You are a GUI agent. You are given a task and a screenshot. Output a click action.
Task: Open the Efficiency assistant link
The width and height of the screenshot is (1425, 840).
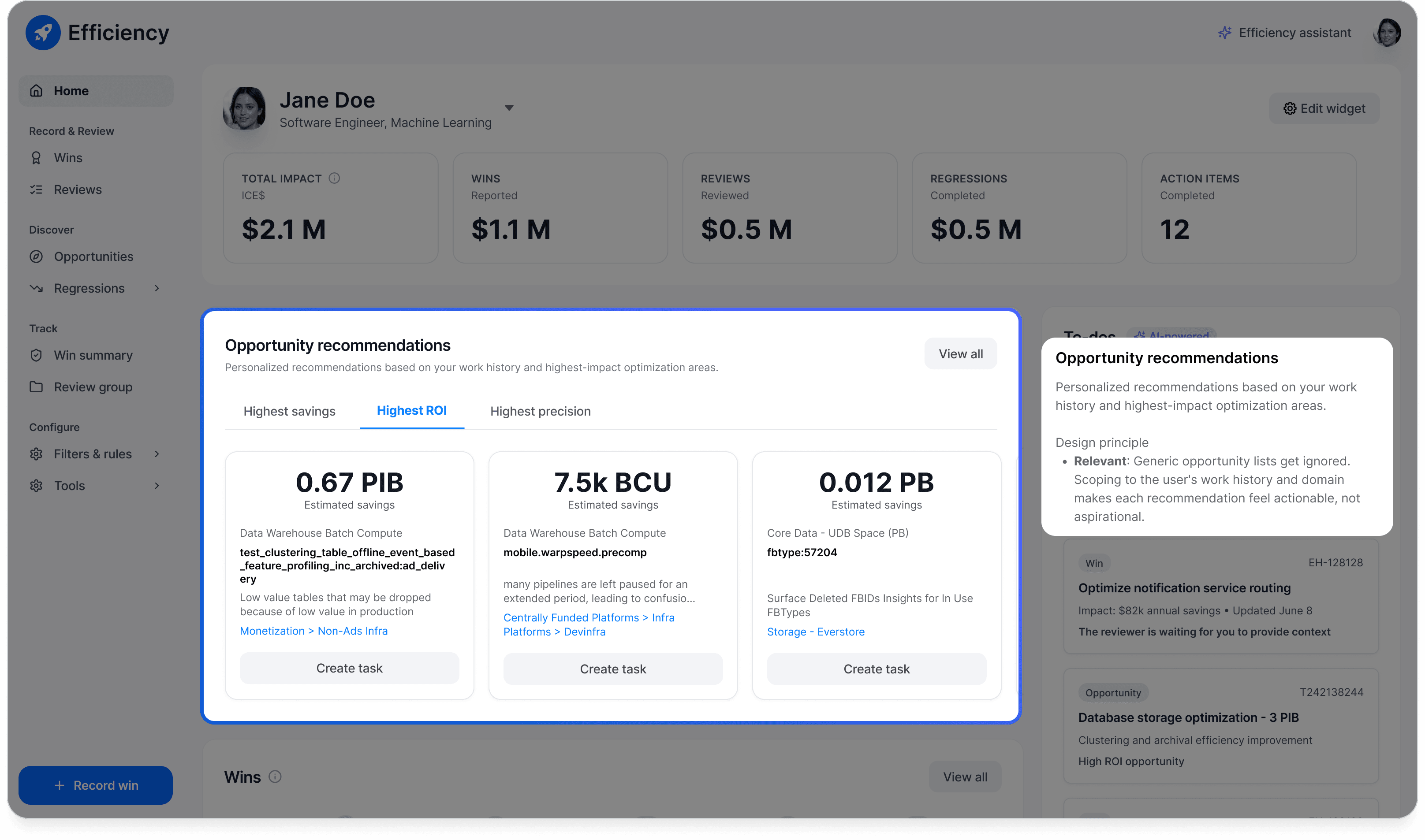(1285, 33)
